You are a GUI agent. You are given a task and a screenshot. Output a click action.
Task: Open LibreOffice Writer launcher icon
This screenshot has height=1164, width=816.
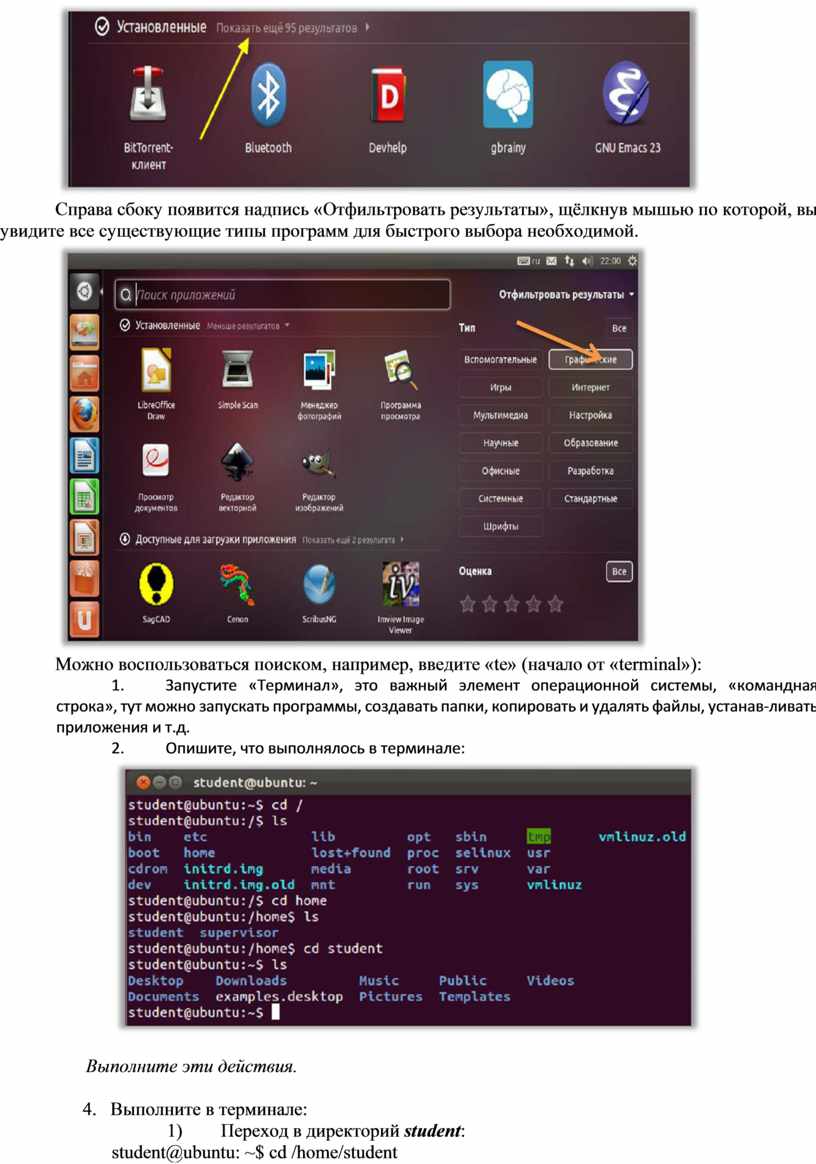click(85, 455)
